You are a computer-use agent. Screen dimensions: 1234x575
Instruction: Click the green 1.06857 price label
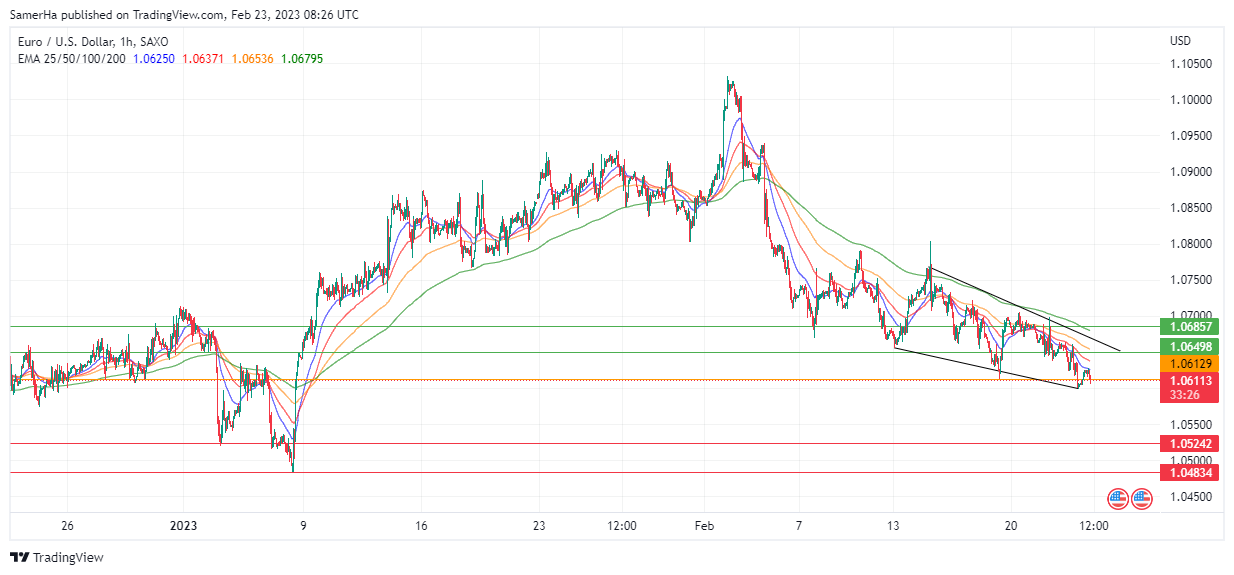pyautogui.click(x=1190, y=327)
